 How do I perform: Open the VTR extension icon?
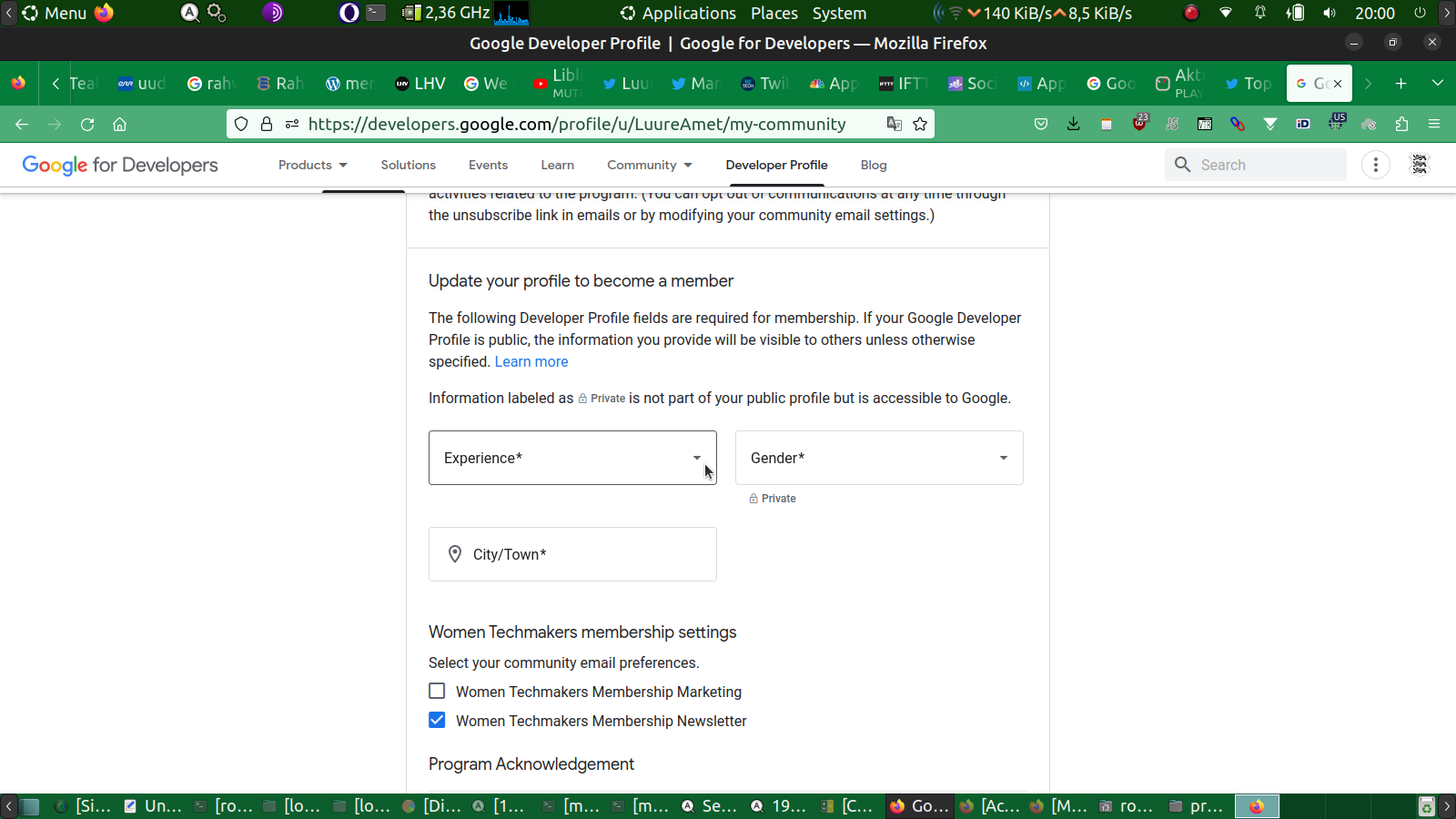1205,124
